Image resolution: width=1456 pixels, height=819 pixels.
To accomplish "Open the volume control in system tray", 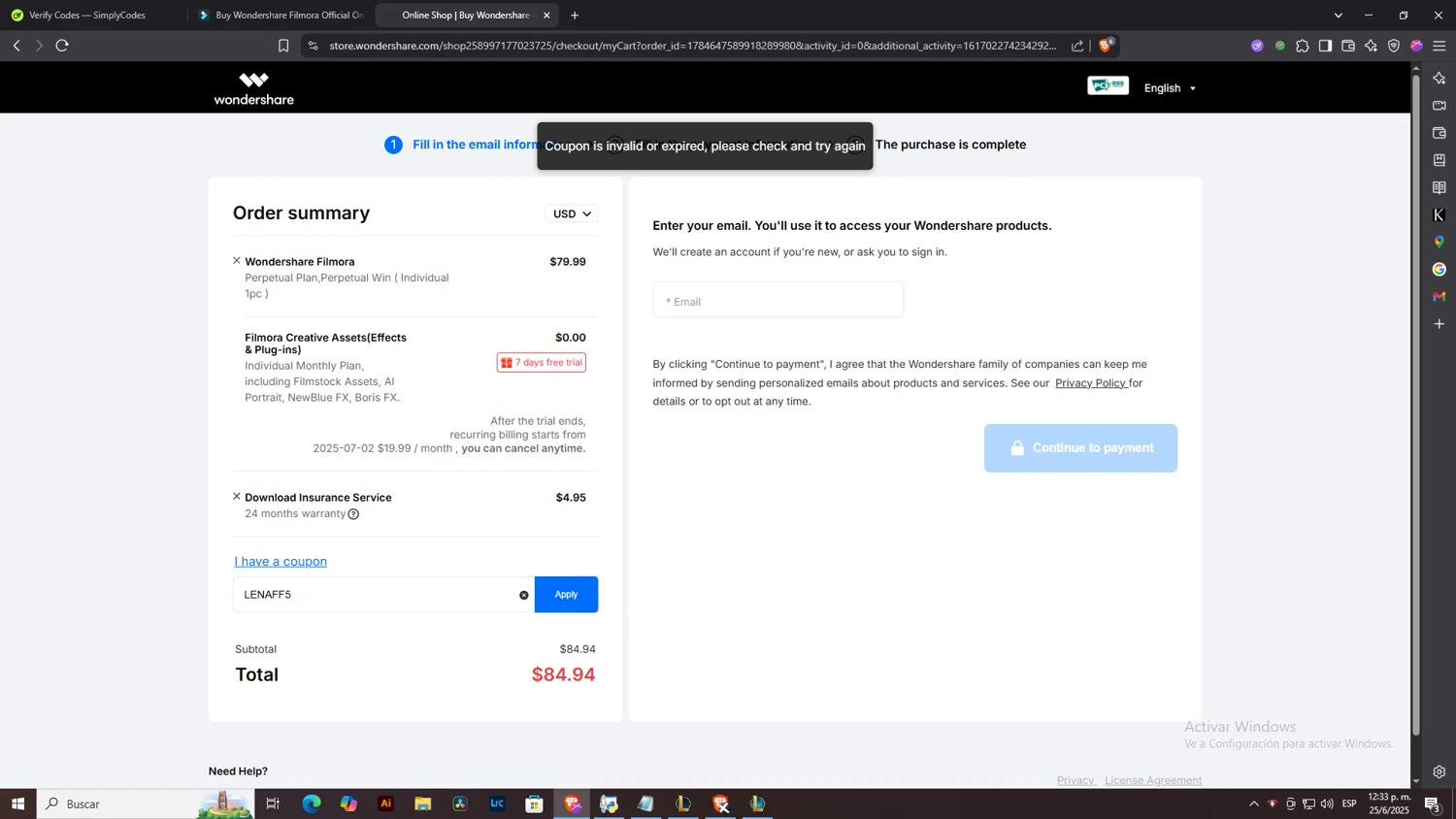I will point(1327,803).
